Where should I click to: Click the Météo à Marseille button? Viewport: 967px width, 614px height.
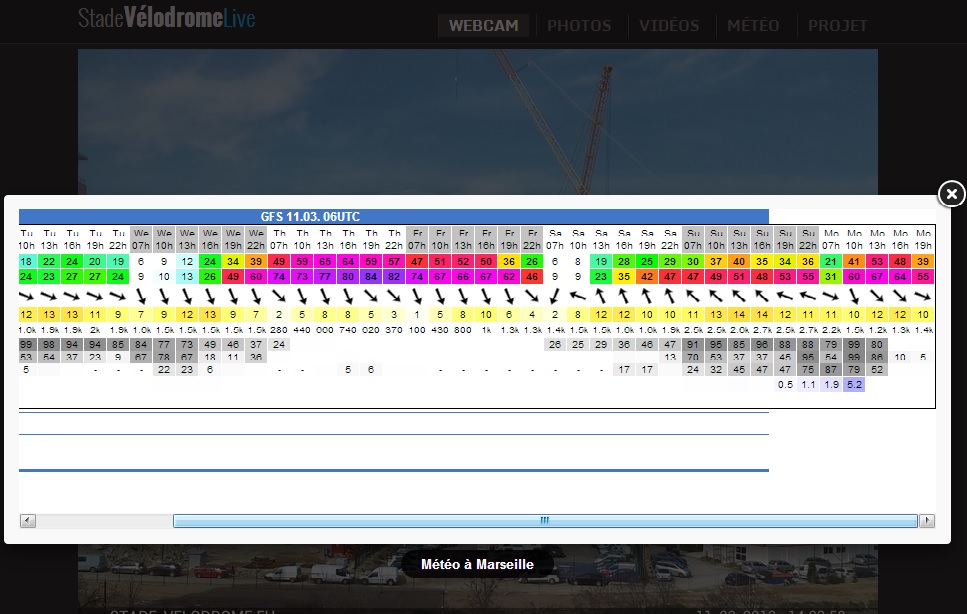click(x=477, y=564)
